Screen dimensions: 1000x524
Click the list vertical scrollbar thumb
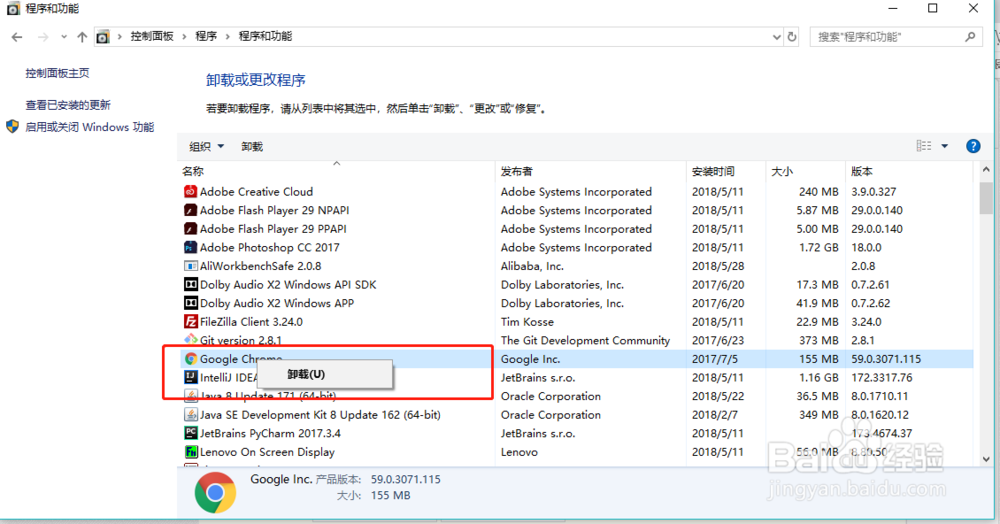pyautogui.click(x=987, y=198)
